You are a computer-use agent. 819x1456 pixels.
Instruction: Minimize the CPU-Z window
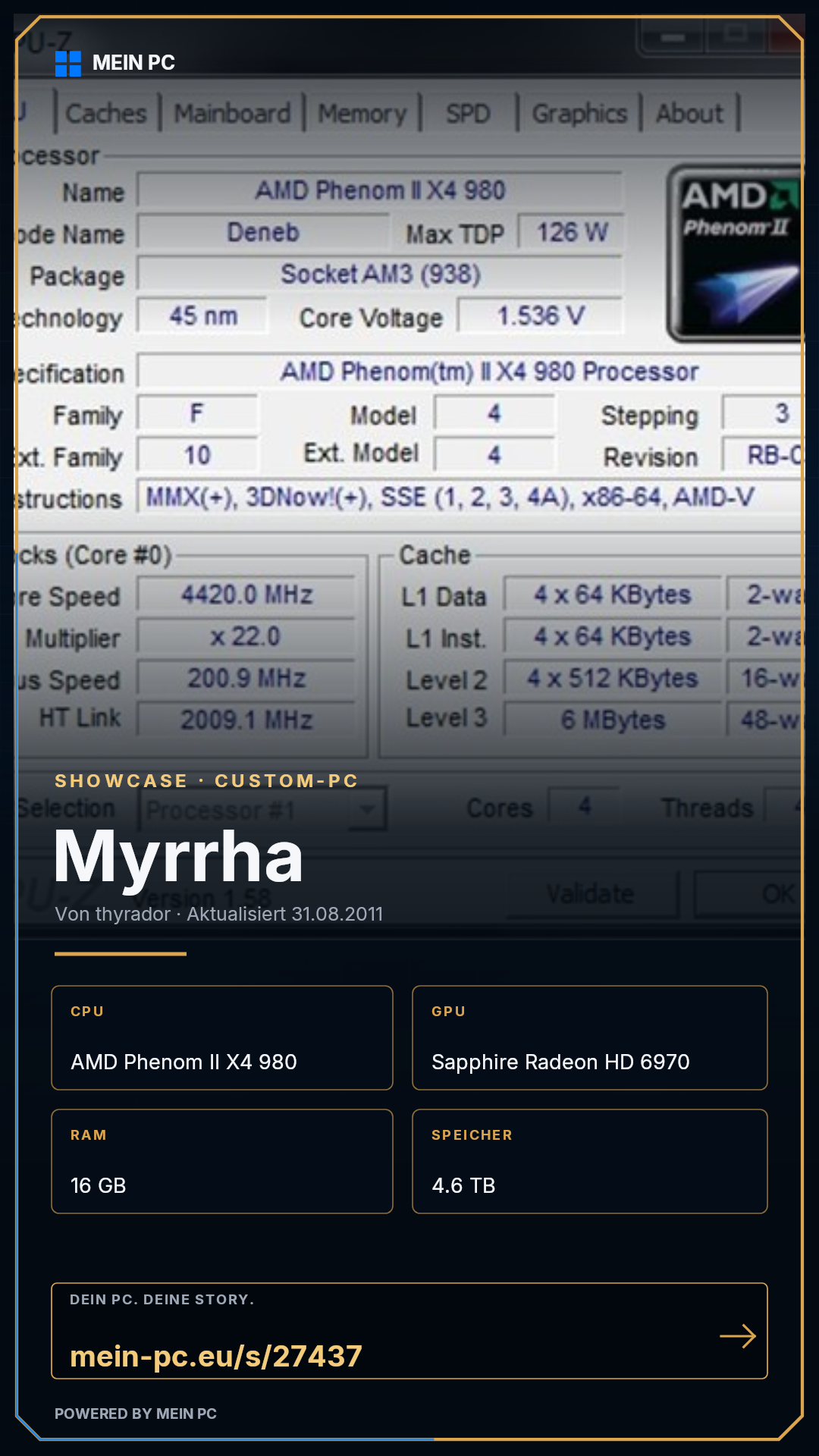point(672,36)
